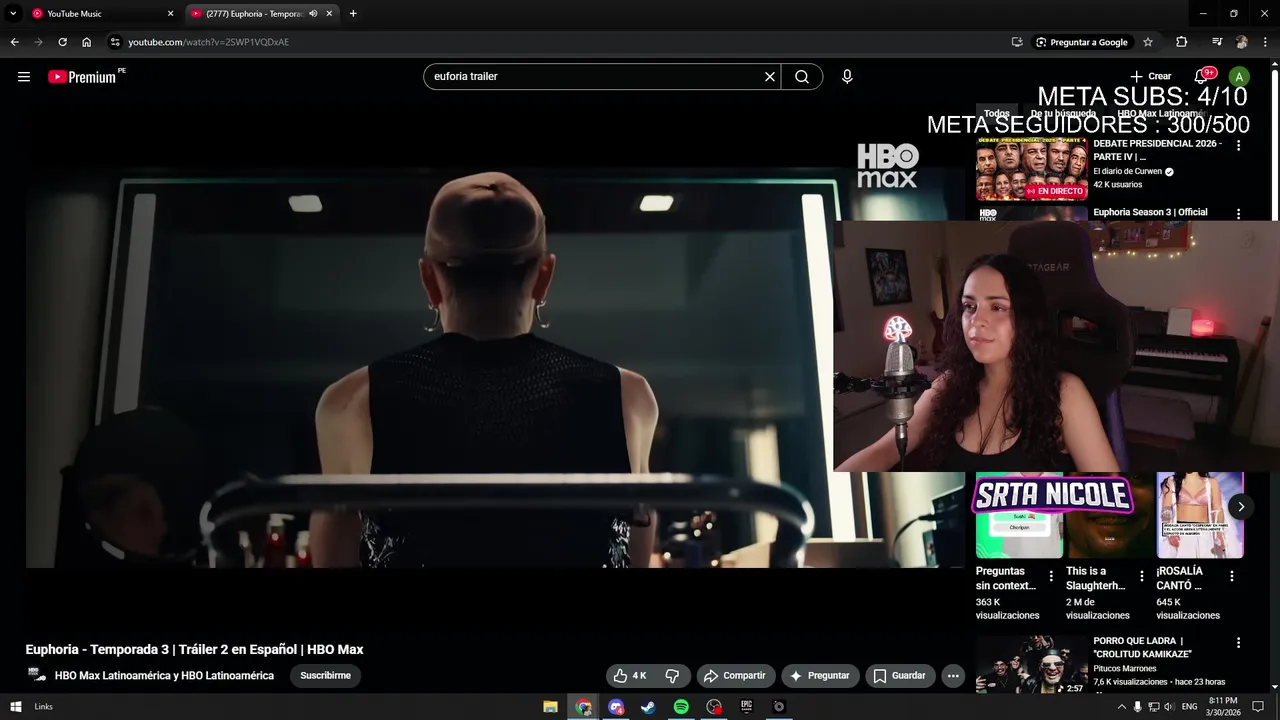Open HBO Max Latinoamérica channel name link
Screen dimensions: 1280x720
[164, 676]
